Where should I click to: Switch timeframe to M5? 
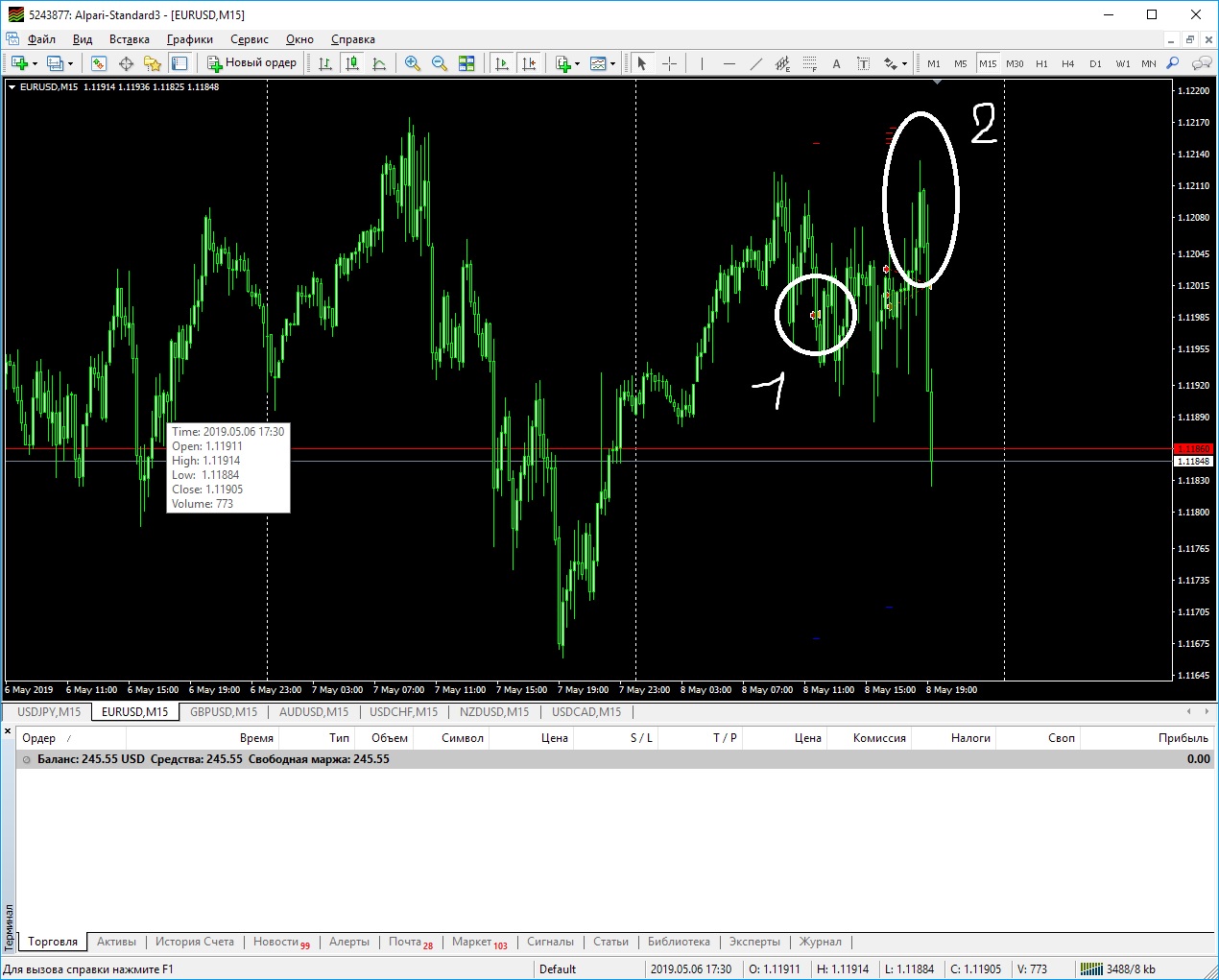(961, 63)
